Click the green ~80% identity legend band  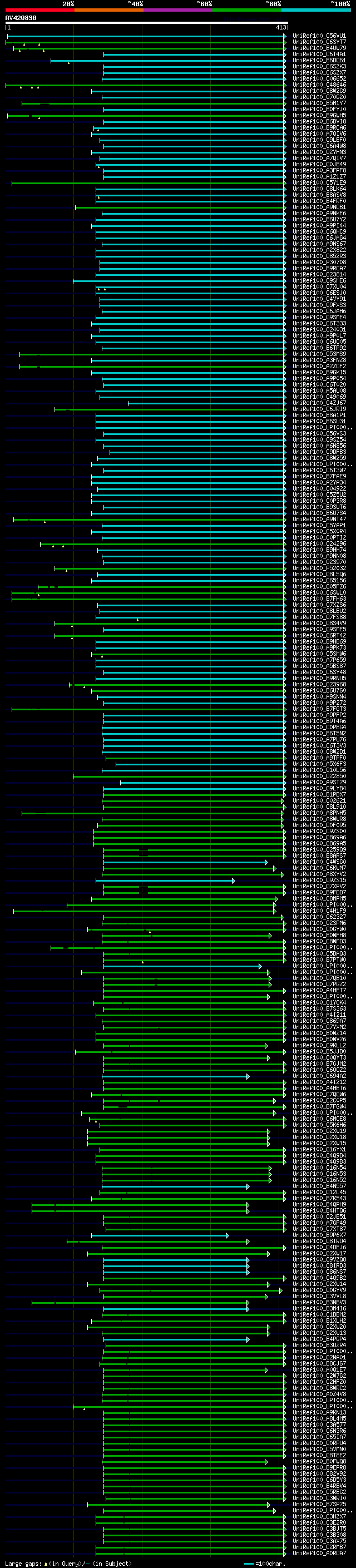coord(246,10)
